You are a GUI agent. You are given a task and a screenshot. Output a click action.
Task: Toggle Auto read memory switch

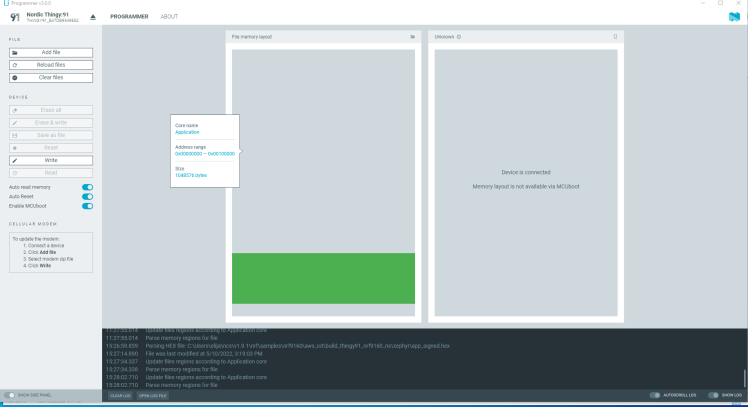click(x=87, y=187)
